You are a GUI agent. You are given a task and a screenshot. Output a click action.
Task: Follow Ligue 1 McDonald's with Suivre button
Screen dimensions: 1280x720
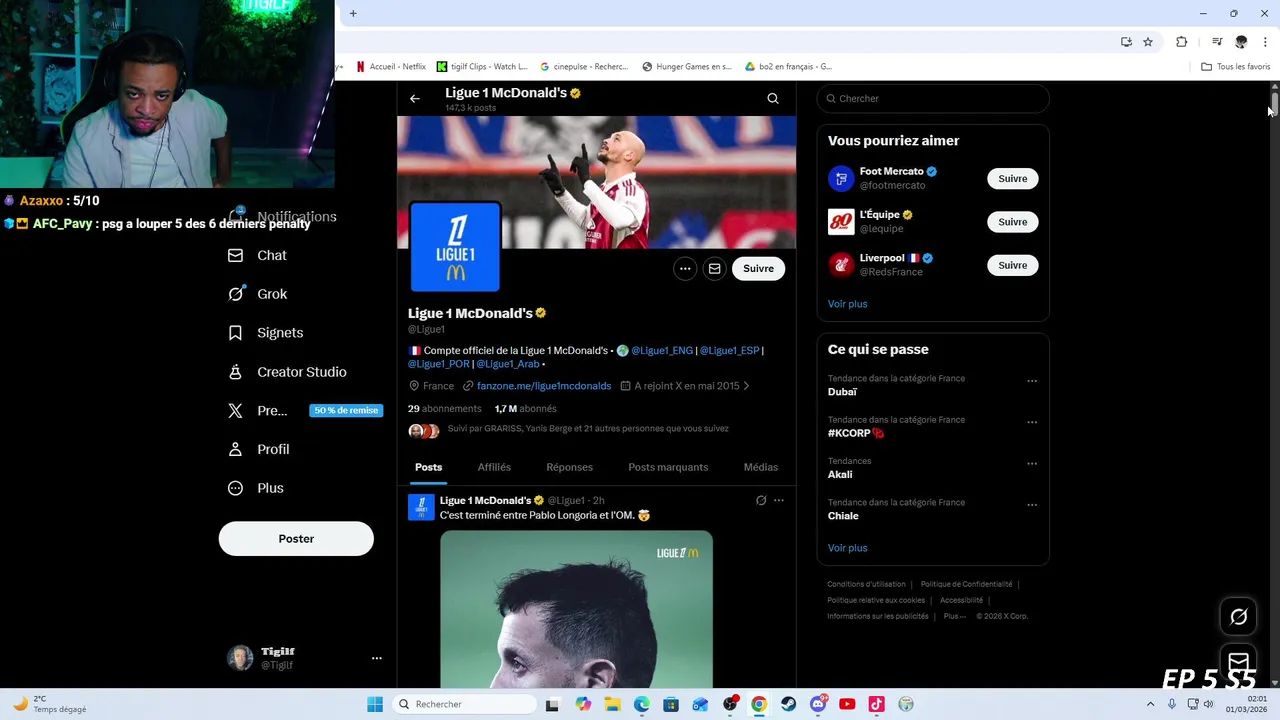(x=758, y=268)
